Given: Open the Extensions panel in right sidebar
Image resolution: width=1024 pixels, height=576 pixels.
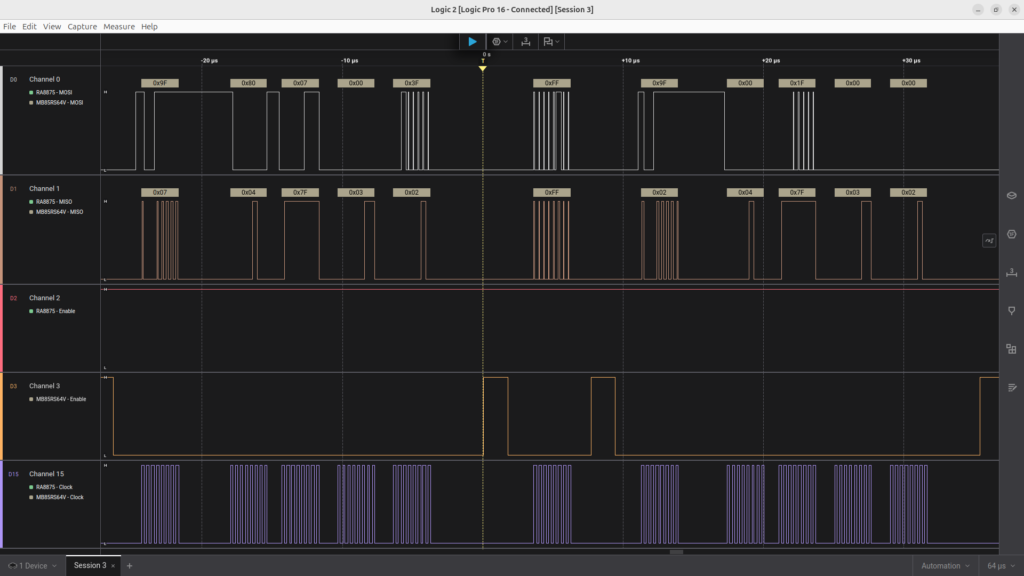Looking at the screenshot, I should (1012, 349).
